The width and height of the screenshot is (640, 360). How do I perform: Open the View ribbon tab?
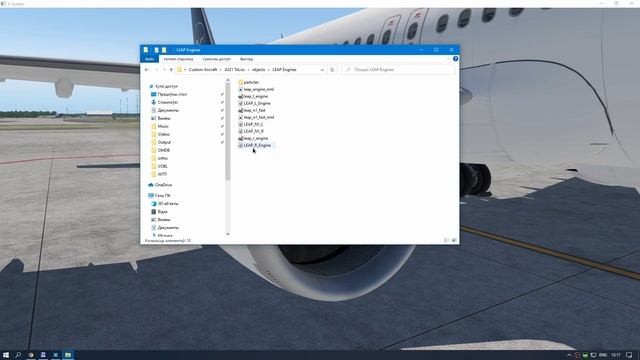[247, 59]
